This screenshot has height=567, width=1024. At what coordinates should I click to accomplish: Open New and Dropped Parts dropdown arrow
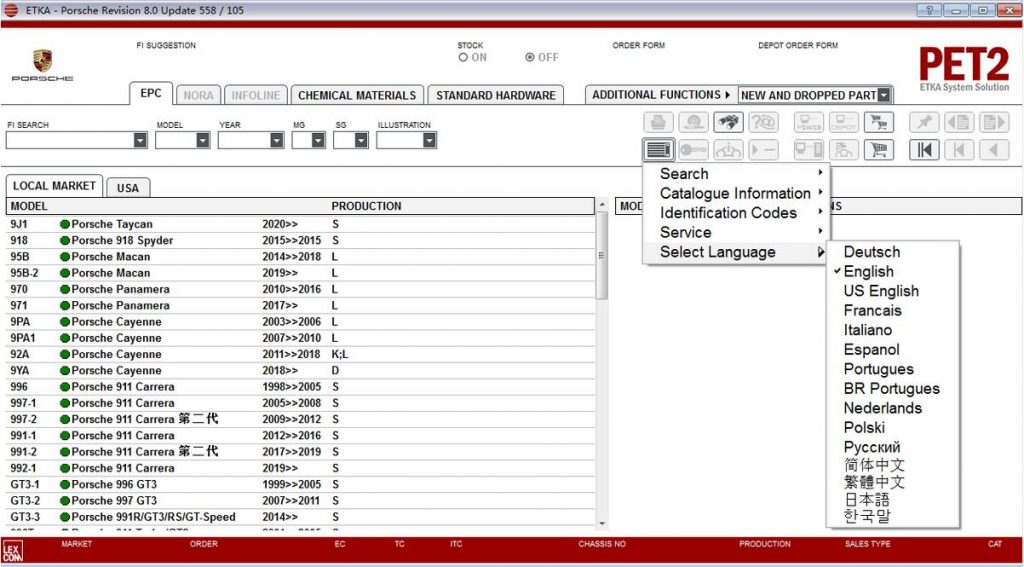884,96
